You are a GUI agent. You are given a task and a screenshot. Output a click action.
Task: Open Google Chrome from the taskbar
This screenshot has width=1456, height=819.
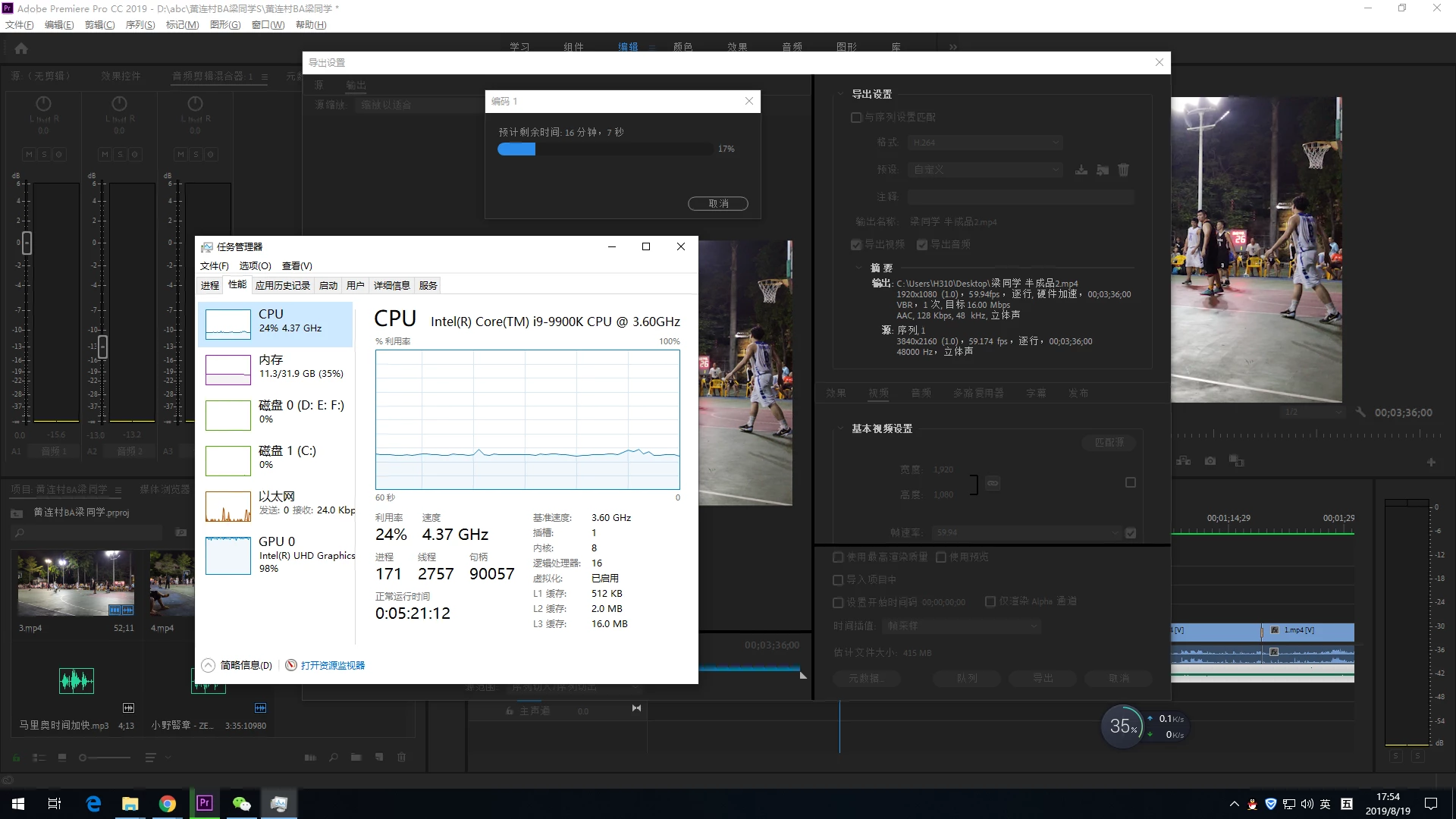pos(168,803)
